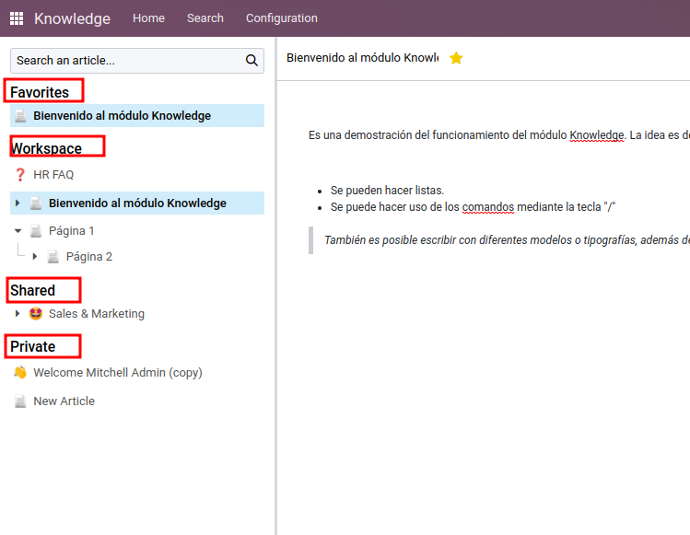This screenshot has height=535, width=690.
Task: Open the Configuration menu
Action: [x=282, y=18]
